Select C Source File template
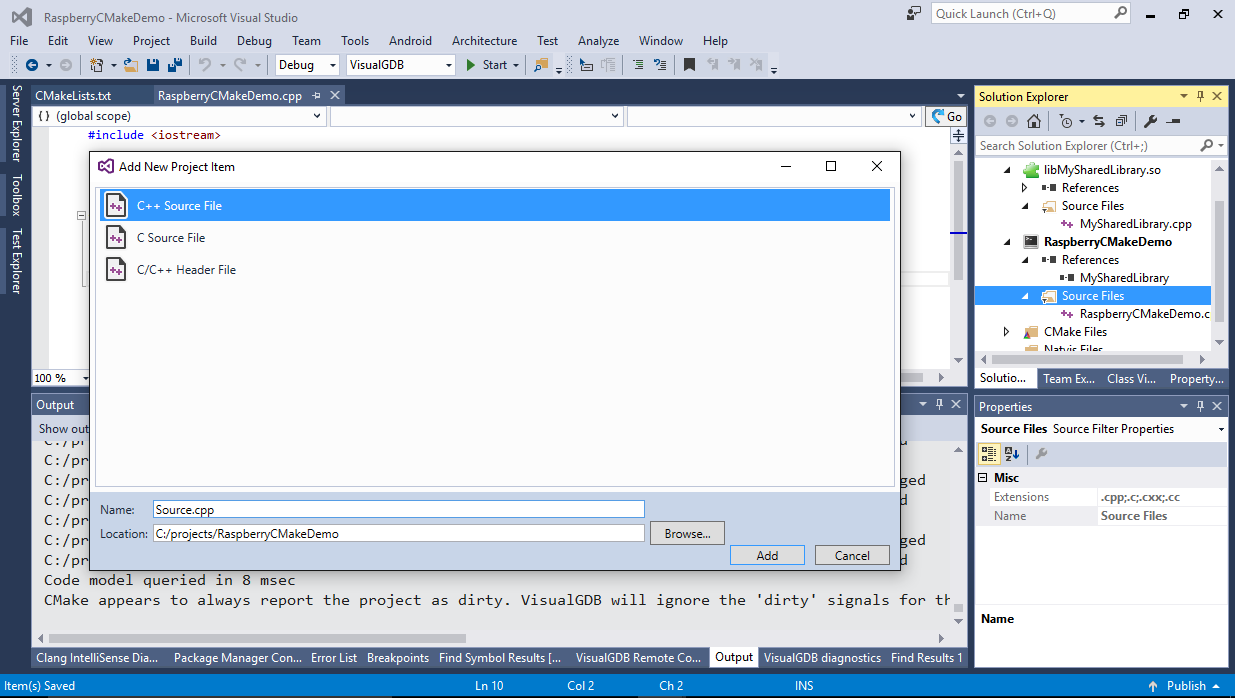Image resolution: width=1235 pixels, height=698 pixels. pos(496,238)
